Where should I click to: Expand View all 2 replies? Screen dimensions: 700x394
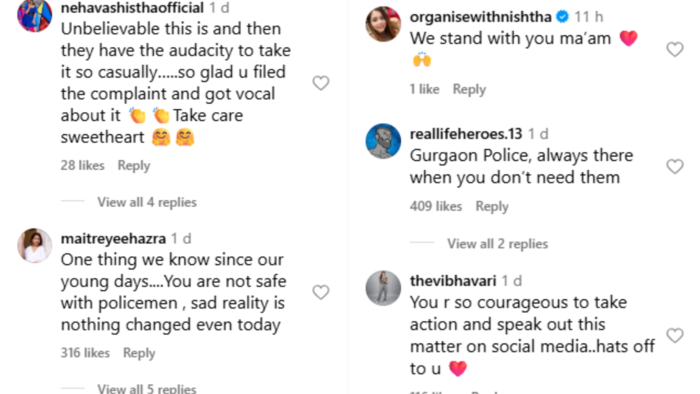(x=497, y=244)
